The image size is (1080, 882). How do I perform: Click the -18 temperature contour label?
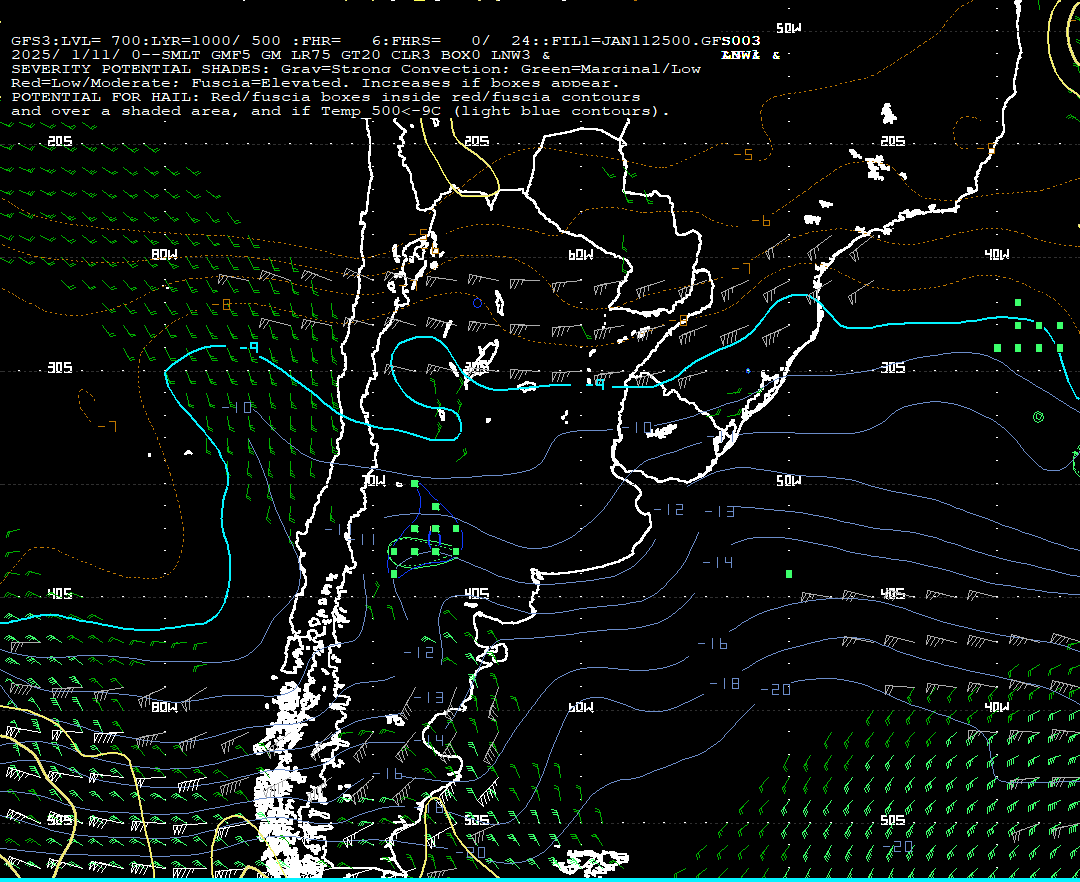pos(725,683)
